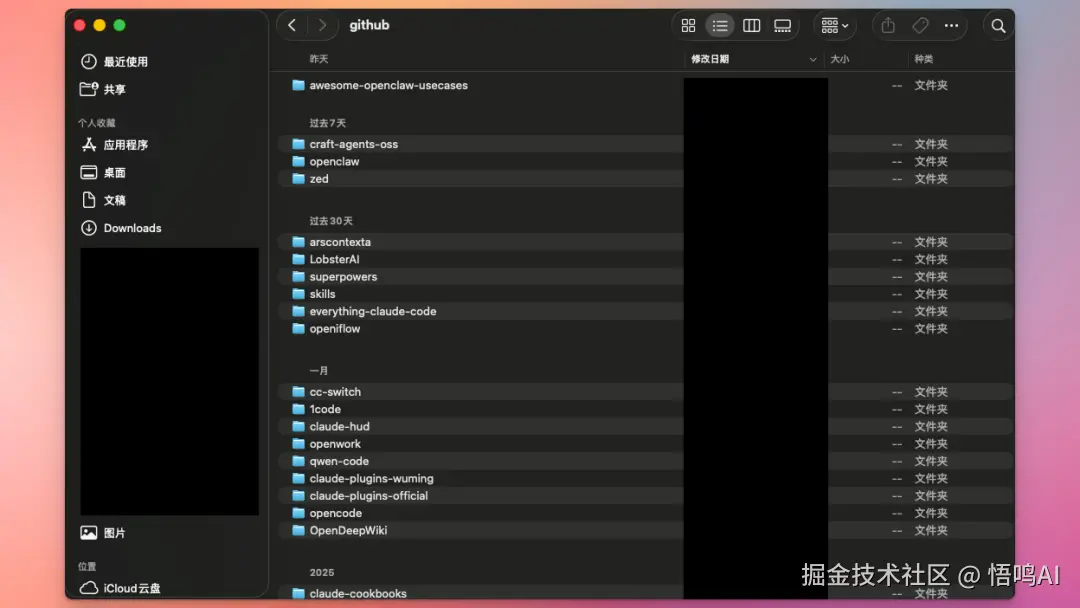Switch to icon grid view
The image size is (1080, 608).
(688, 25)
